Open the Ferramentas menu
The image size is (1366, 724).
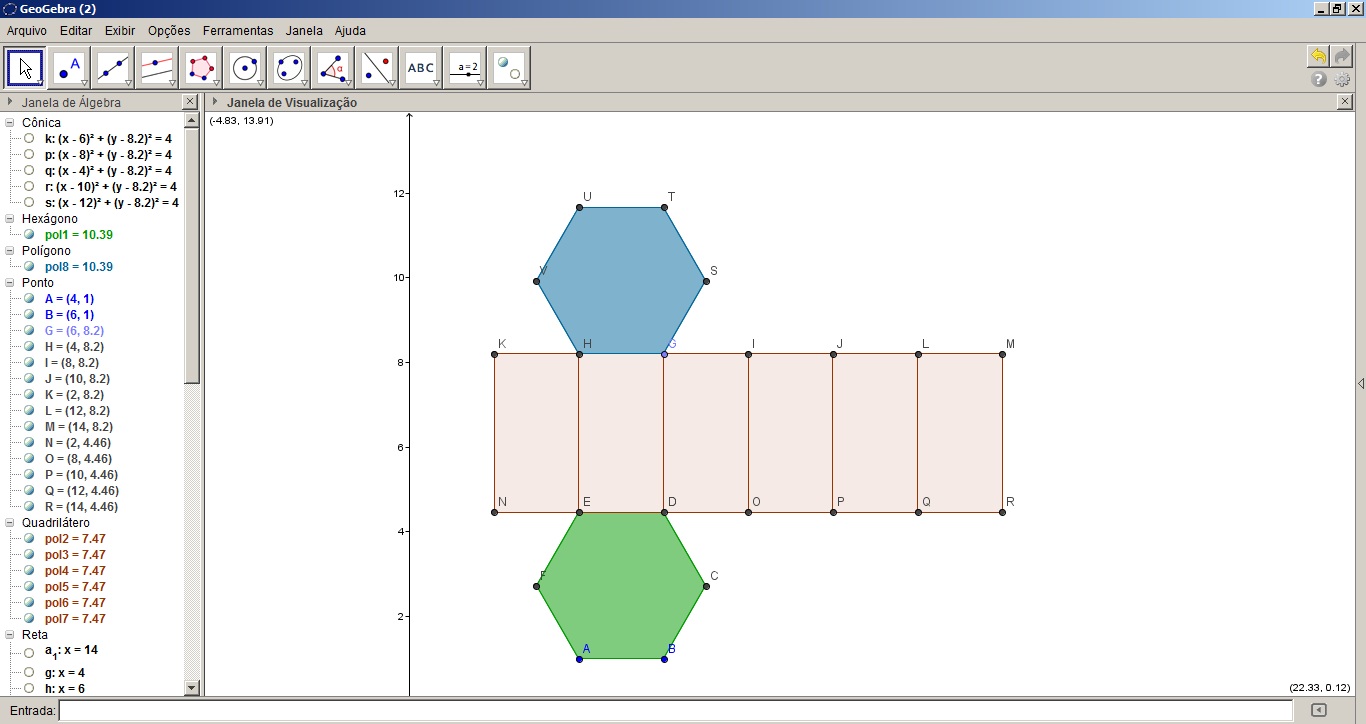click(238, 31)
